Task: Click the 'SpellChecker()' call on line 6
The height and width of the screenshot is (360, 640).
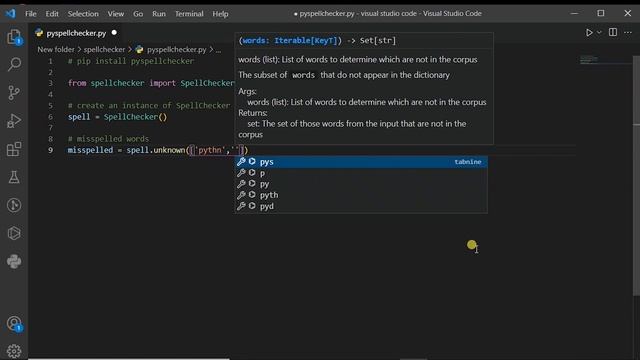Action: pos(136,117)
